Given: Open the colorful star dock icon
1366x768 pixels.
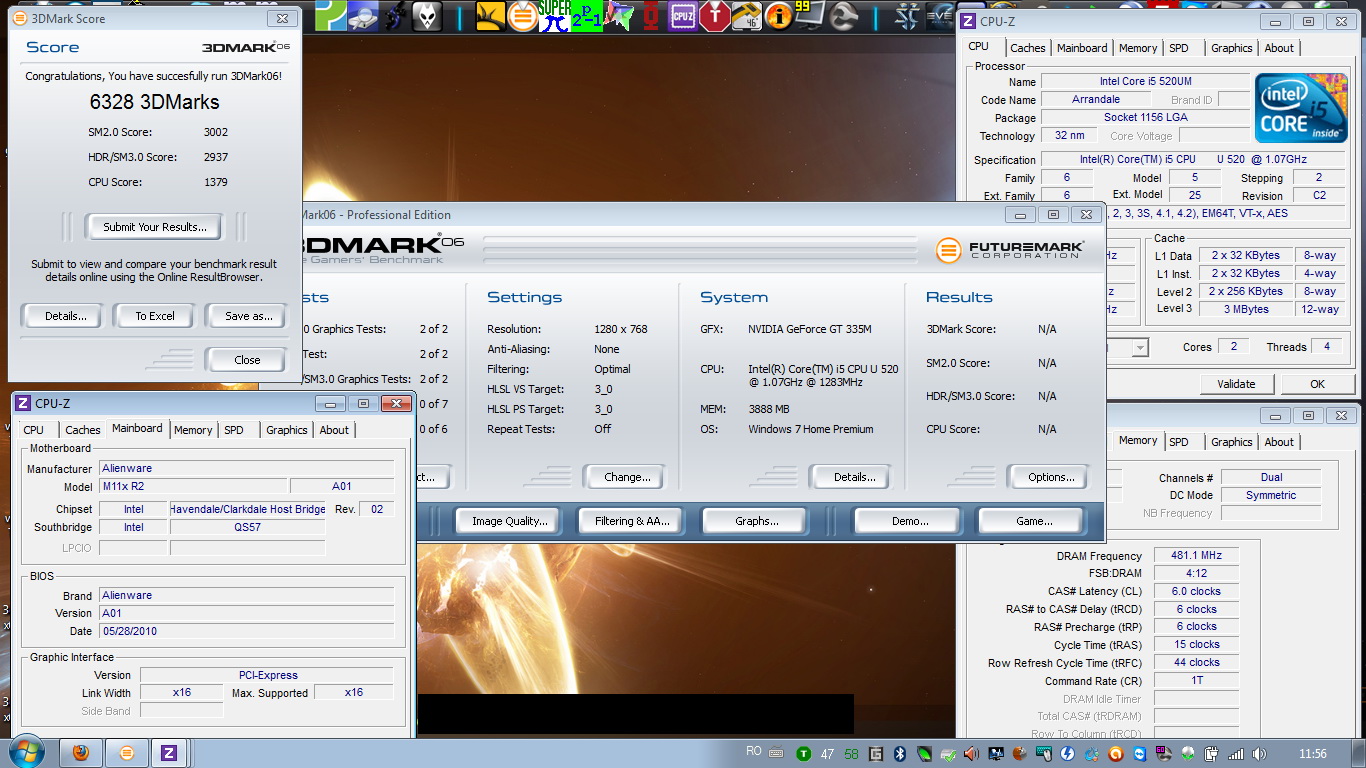Looking at the screenshot, I should 619,16.
